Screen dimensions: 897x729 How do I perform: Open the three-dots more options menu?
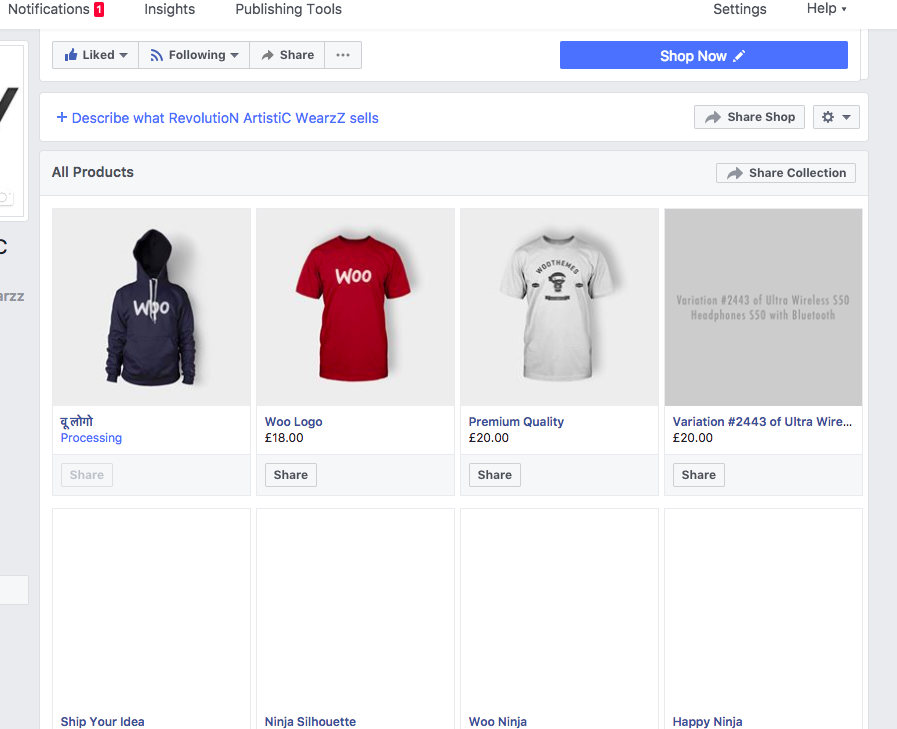click(x=343, y=55)
